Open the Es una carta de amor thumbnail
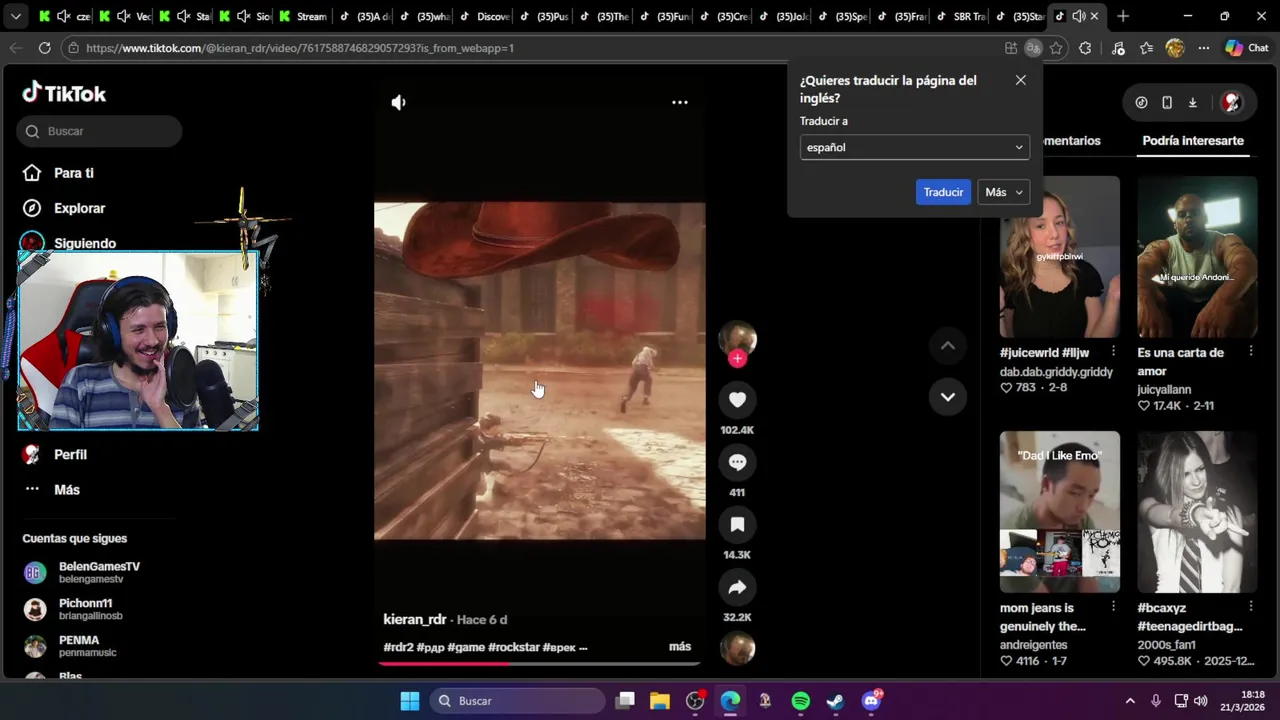This screenshot has width=1280, height=720. coord(1197,257)
